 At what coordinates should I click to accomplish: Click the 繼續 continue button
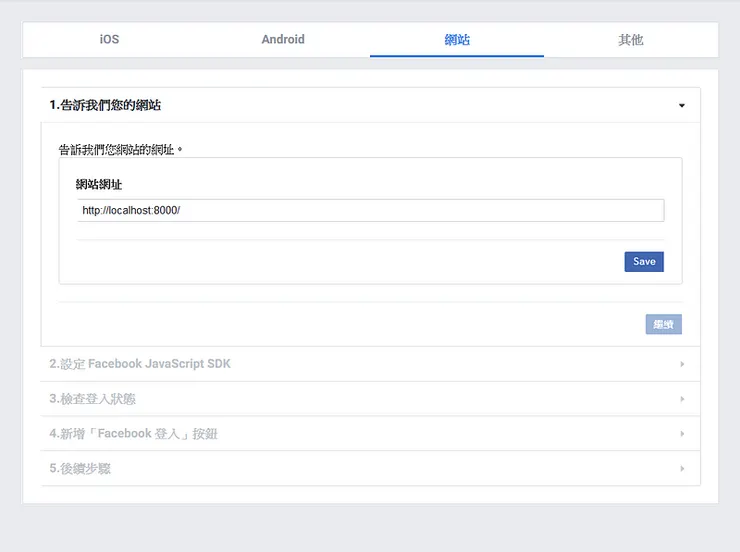coord(663,325)
